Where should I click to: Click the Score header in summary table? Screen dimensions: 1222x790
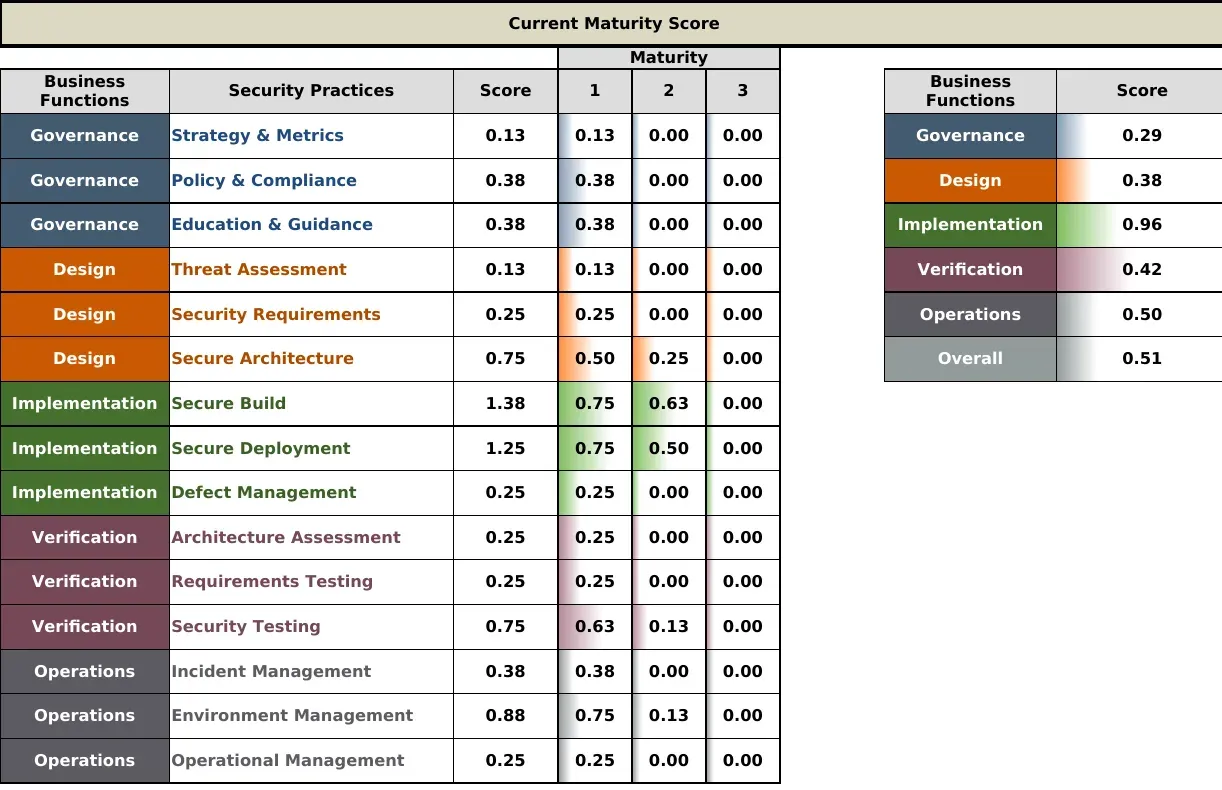click(1139, 91)
